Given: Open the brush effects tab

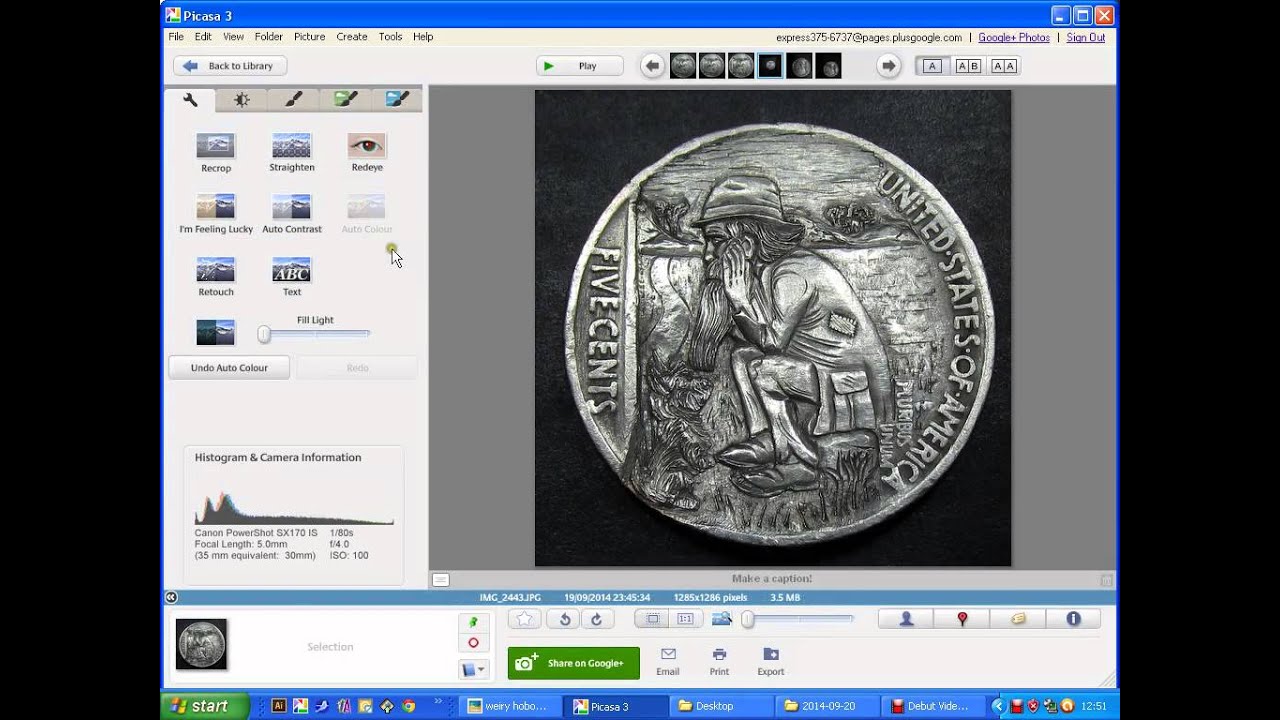Looking at the screenshot, I should pyautogui.click(x=293, y=100).
